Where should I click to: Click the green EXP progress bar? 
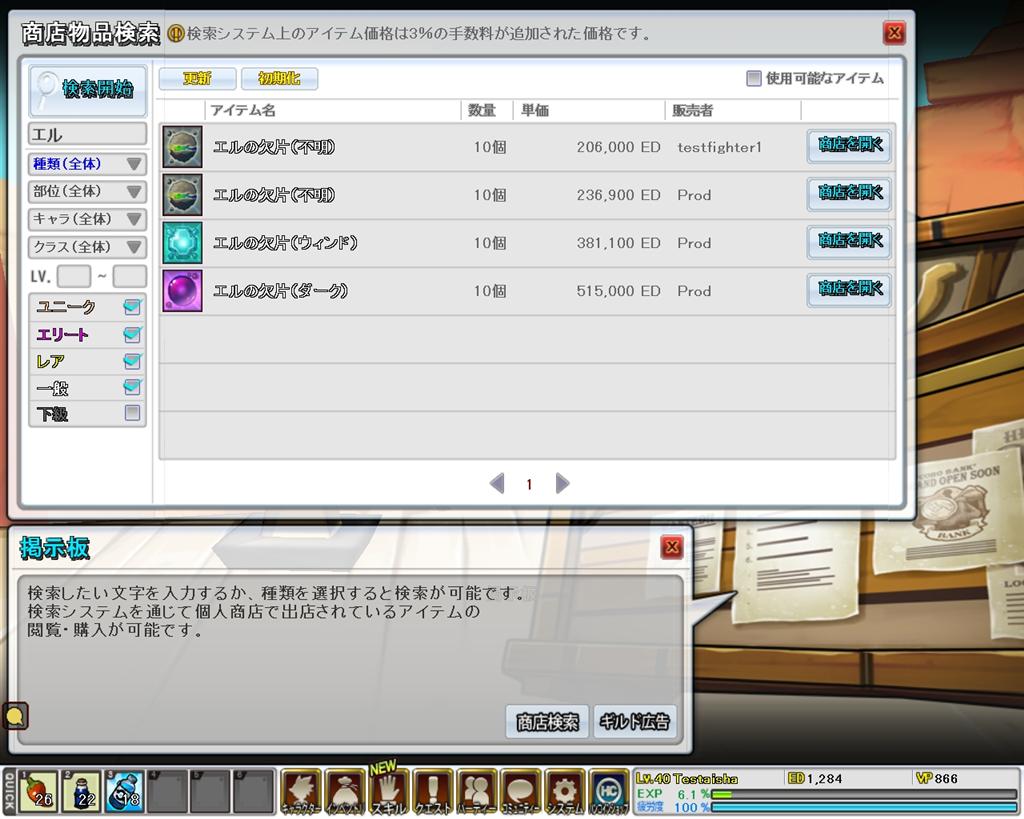point(864,794)
